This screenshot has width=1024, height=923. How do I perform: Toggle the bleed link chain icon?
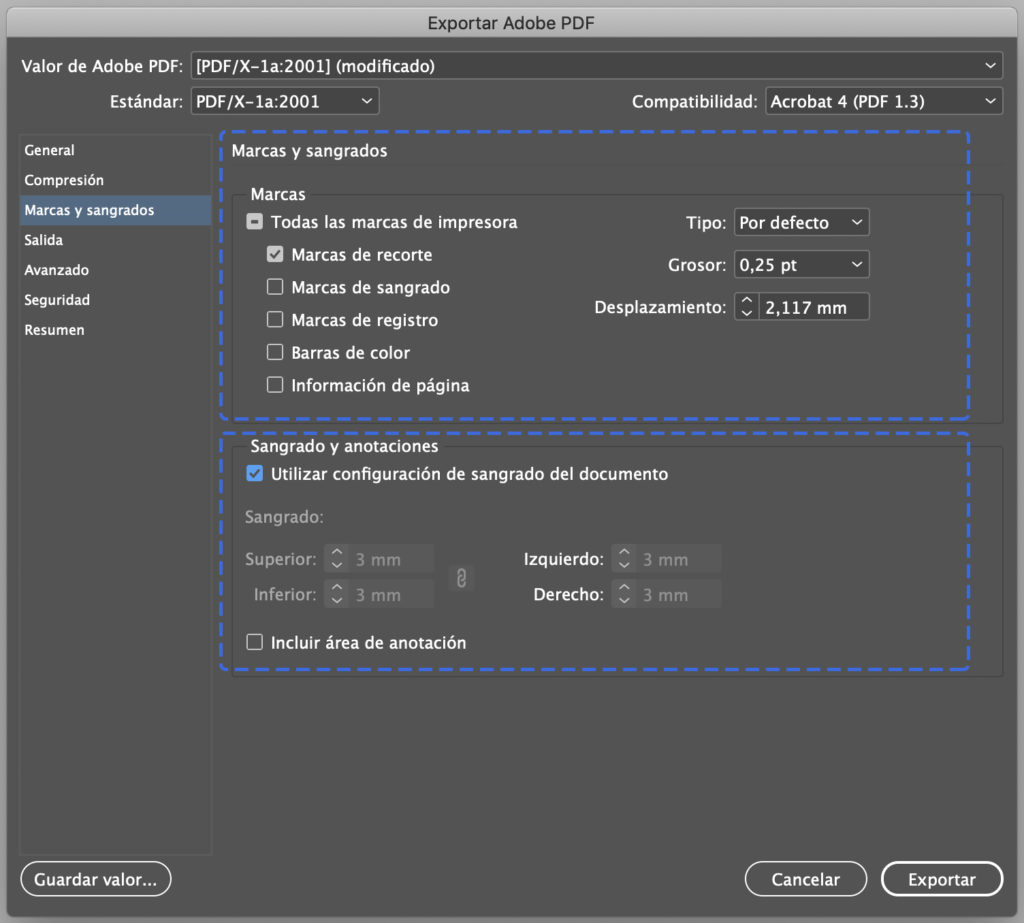pos(461,578)
